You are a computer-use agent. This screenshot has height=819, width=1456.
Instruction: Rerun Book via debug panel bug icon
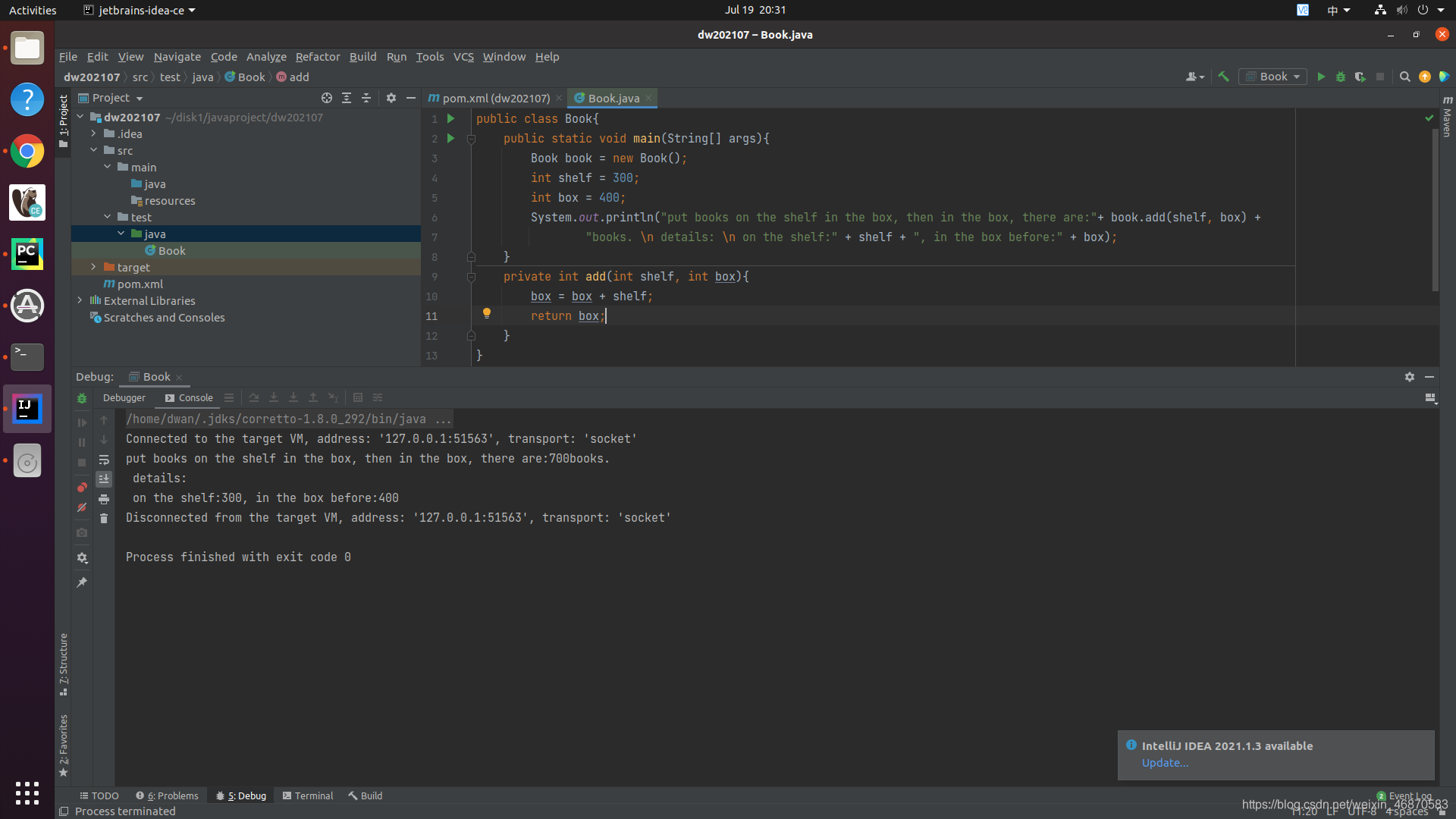pos(82,398)
